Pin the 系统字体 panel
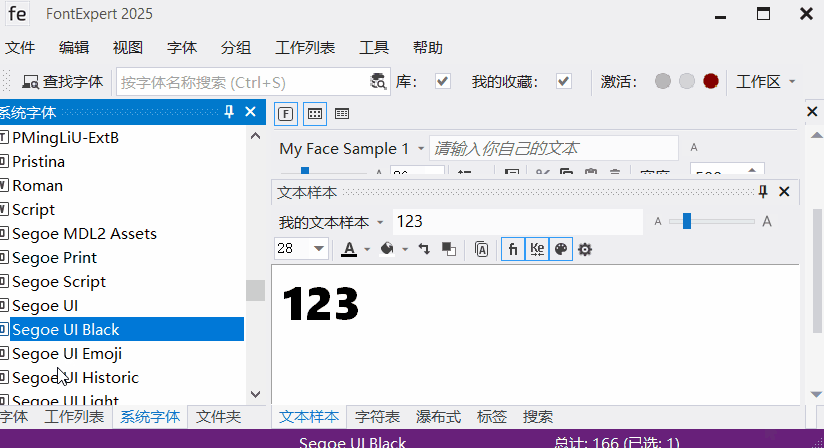Screen dimensions: 825x448 (x=229, y=112)
